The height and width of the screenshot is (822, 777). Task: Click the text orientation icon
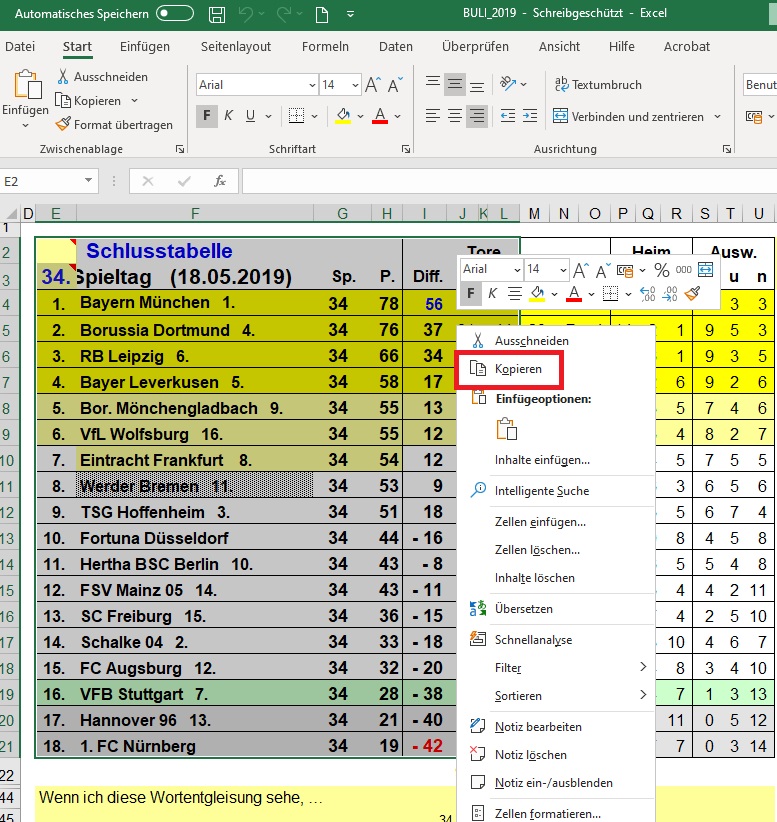pyautogui.click(x=508, y=84)
